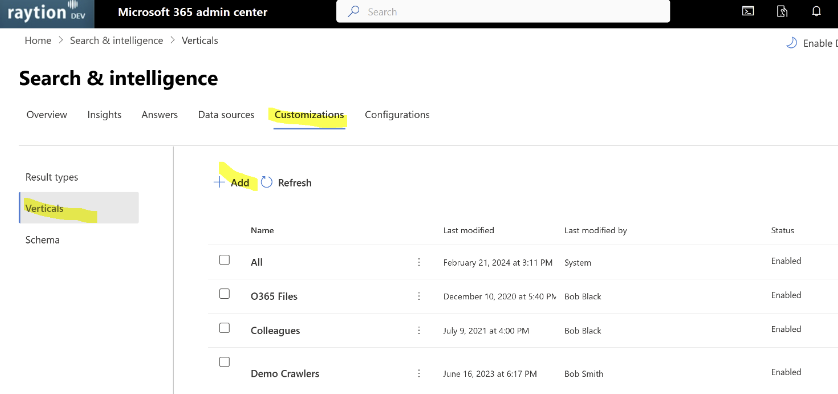
Task: Open more options for O365 Files vertical
Action: pos(419,296)
